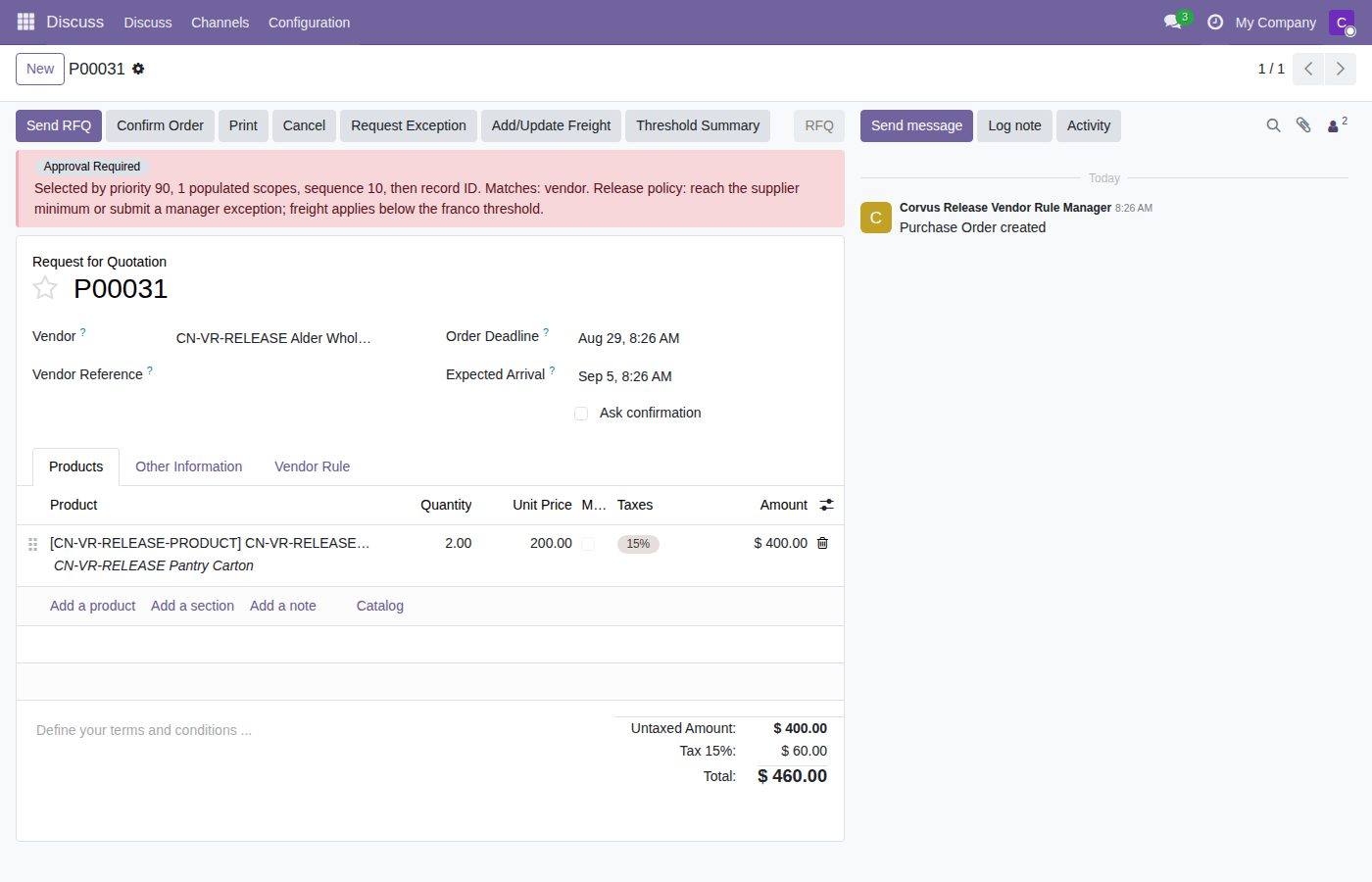Viewport: 1372px width, 882px height.
Task: Click the 15% tax tag
Action: [x=638, y=544]
